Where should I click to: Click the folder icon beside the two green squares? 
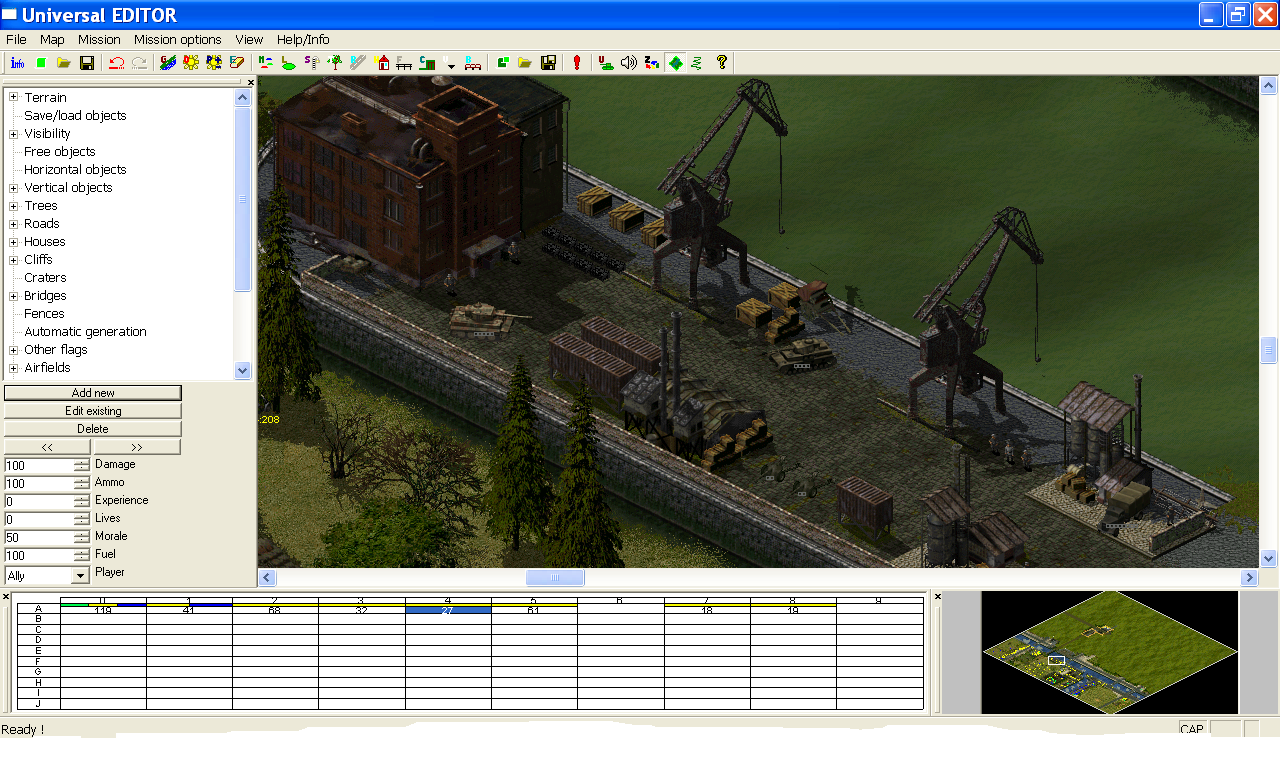[526, 63]
